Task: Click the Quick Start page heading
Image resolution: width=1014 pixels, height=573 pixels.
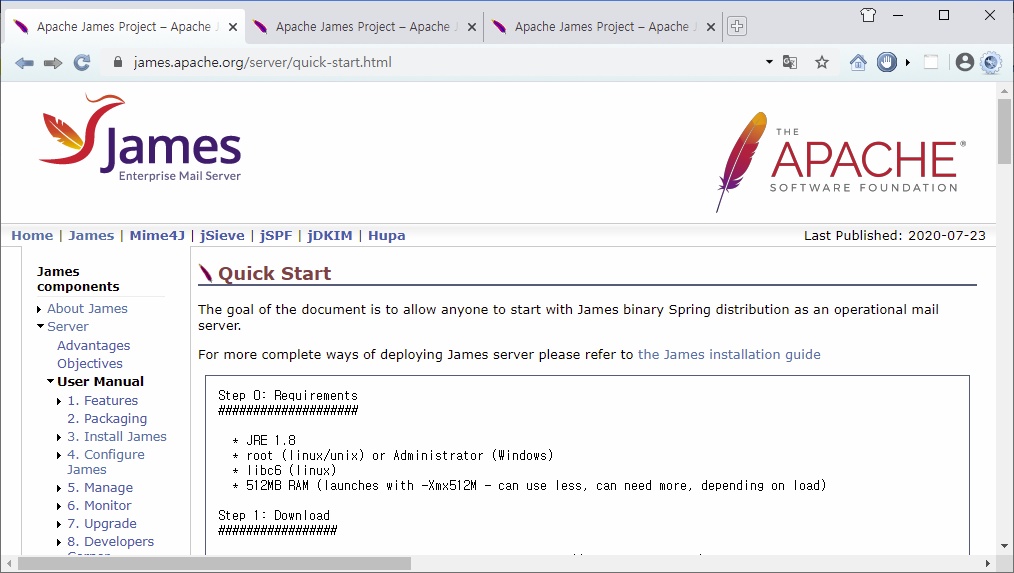Action: point(274,274)
